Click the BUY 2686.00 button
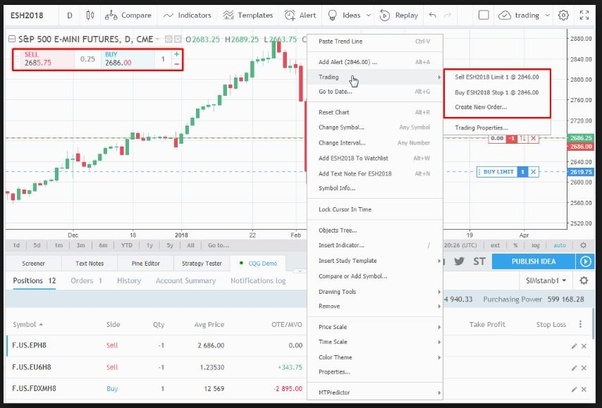The image size is (602, 408). (127, 59)
